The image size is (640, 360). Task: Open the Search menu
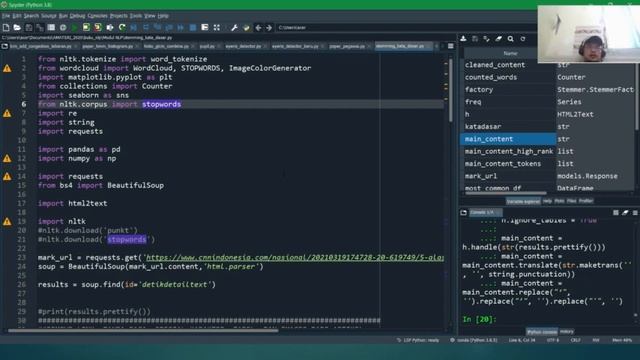(x=31, y=16)
